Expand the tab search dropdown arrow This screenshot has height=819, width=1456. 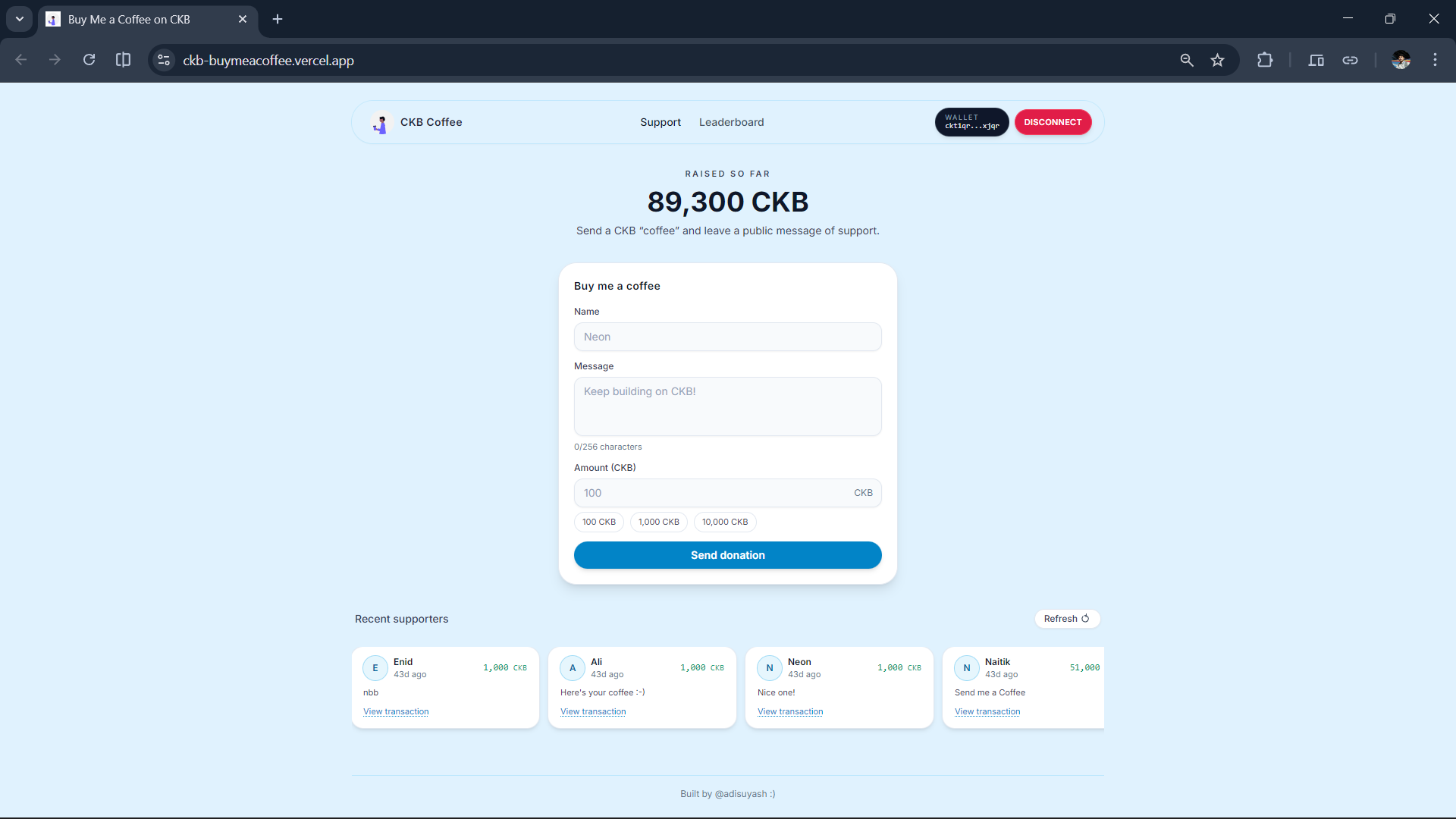click(x=20, y=19)
